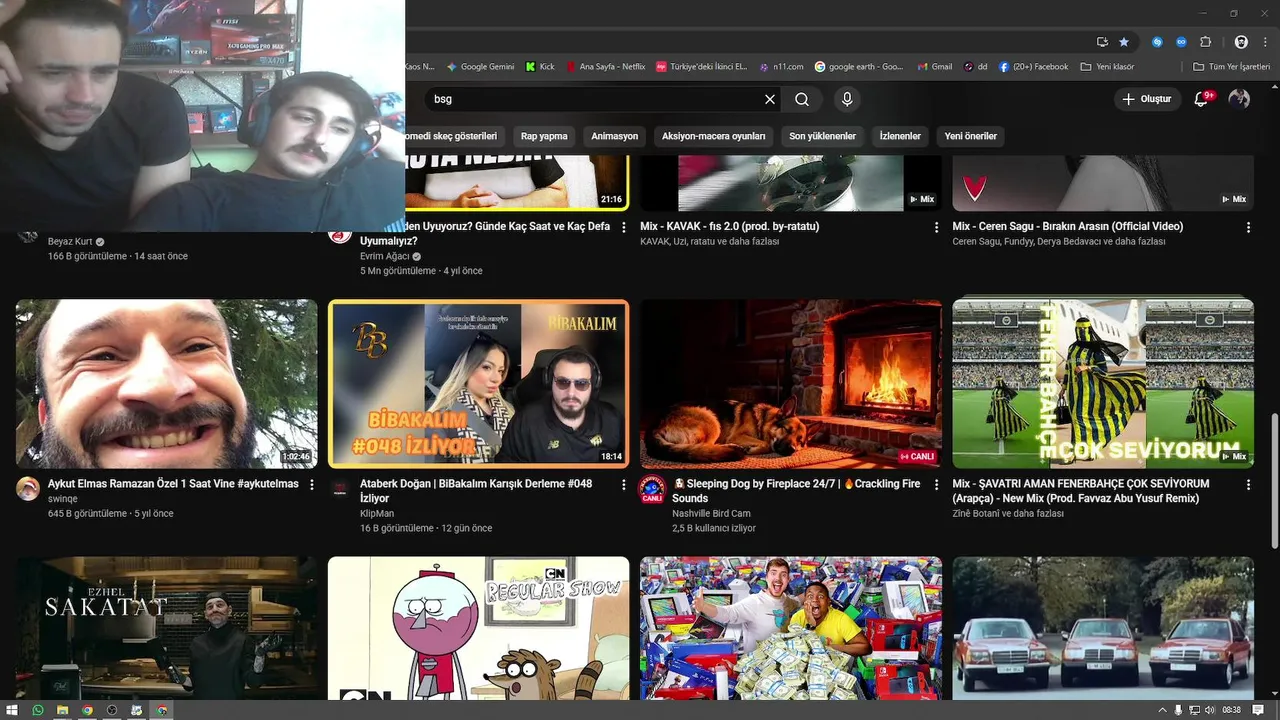Open the (20+) Facebook bookmark
1280x720 pixels.
(x=1033, y=67)
